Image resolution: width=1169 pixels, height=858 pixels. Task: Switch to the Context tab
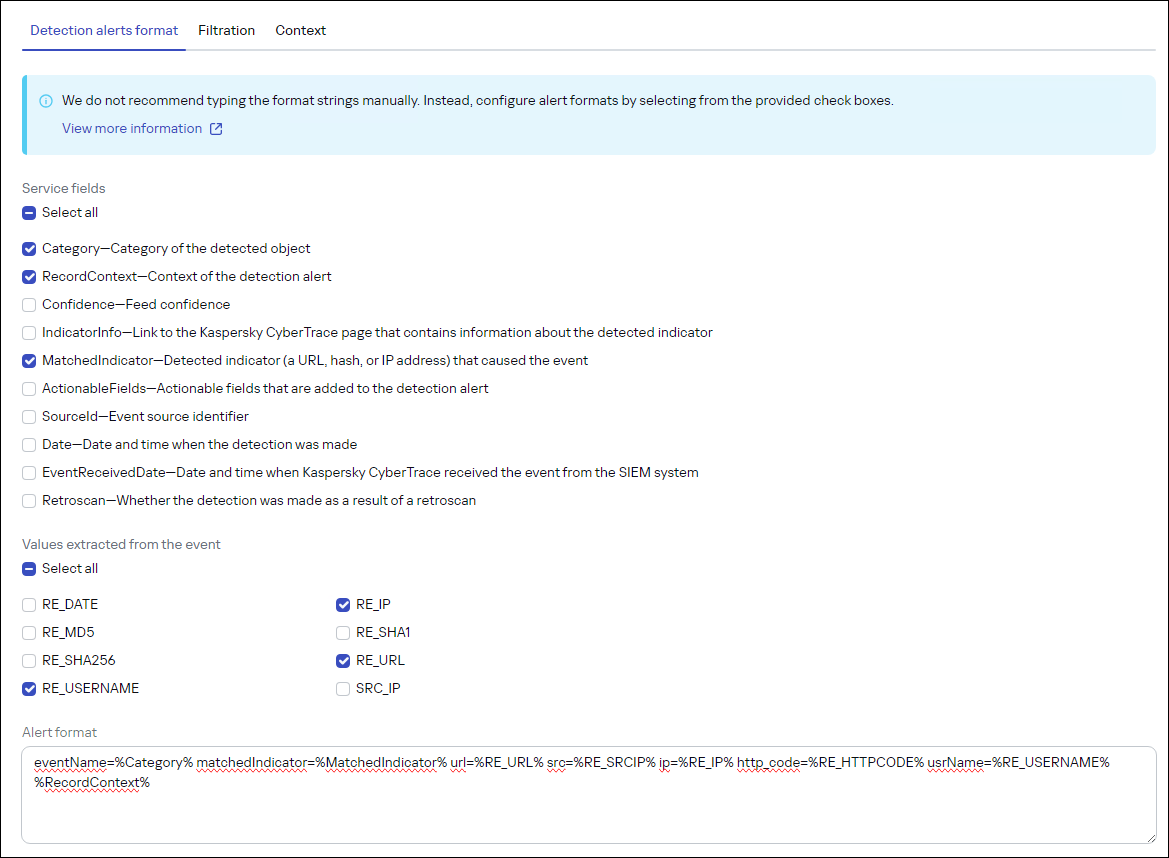tap(300, 31)
